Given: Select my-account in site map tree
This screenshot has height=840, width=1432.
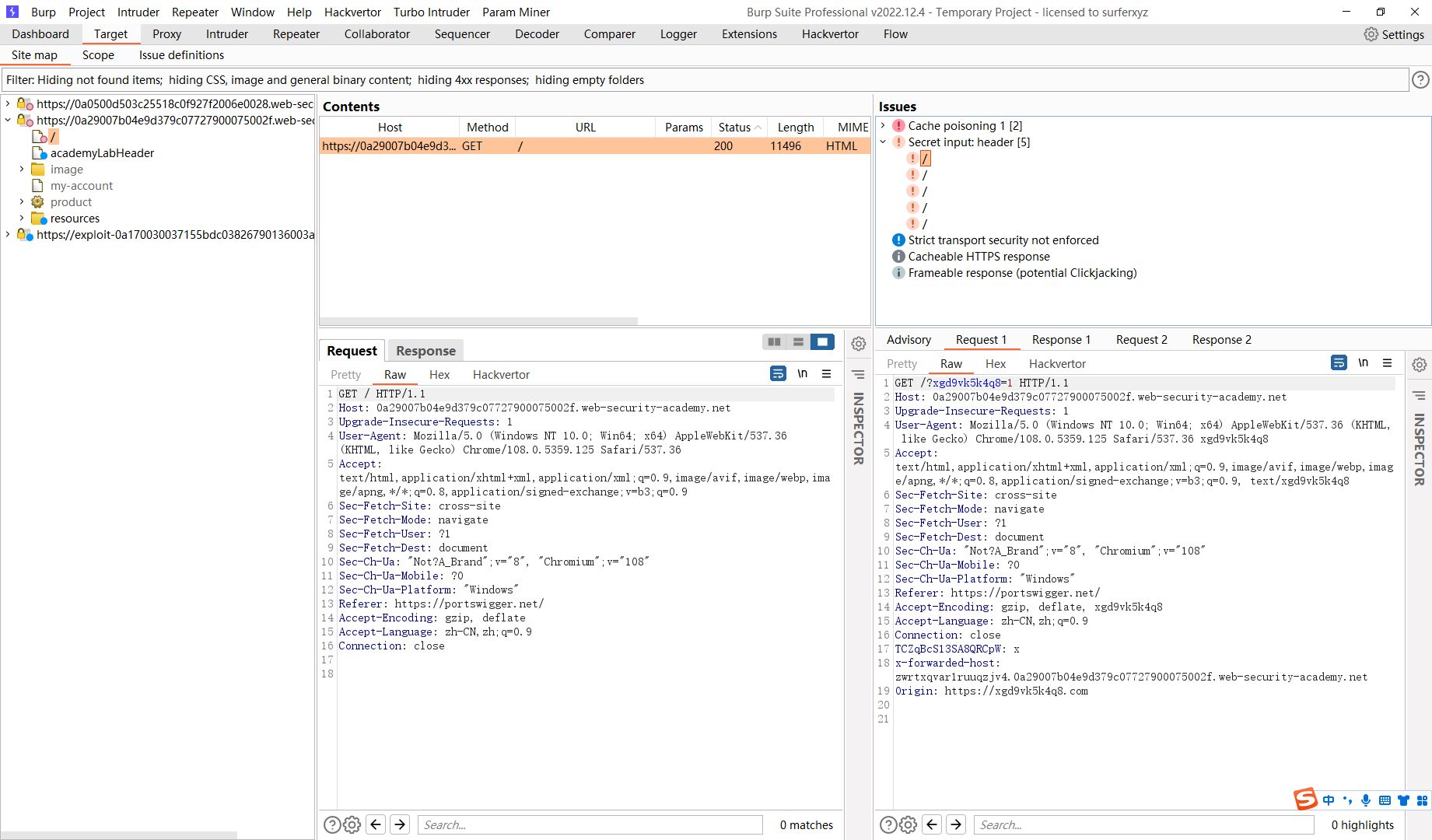Looking at the screenshot, I should (x=81, y=186).
